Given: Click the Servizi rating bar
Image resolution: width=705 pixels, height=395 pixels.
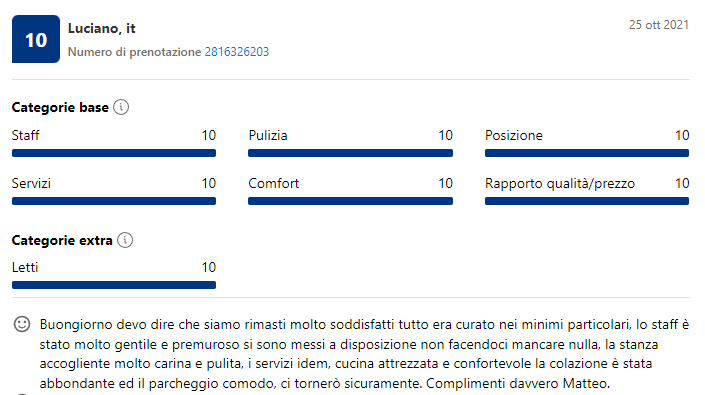Looking at the screenshot, I should [x=114, y=201].
